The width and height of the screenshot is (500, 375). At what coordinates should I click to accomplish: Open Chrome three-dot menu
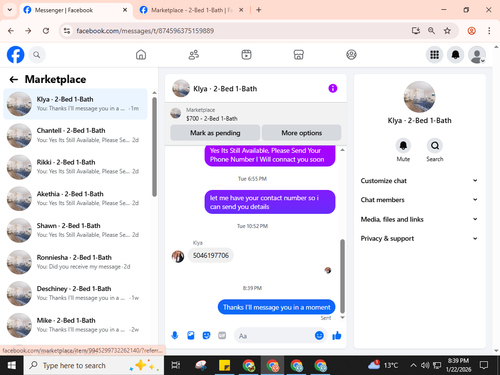489,31
